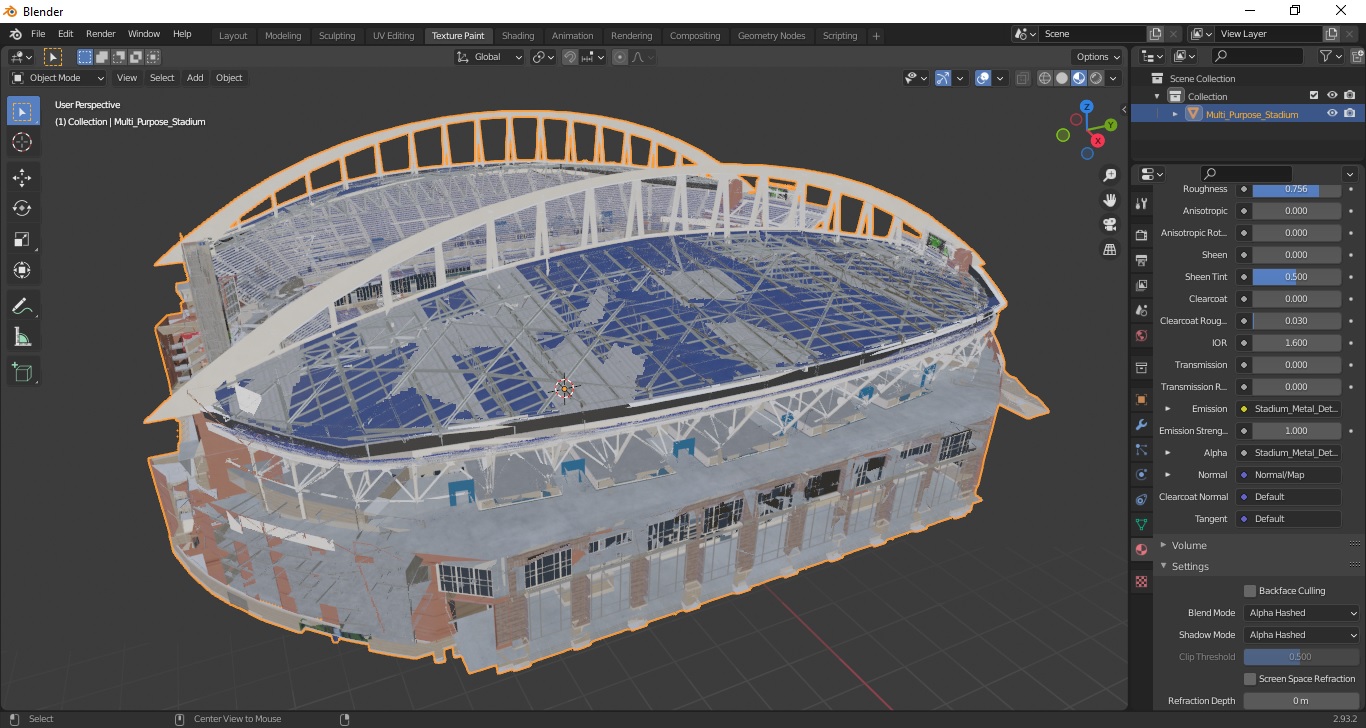The height and width of the screenshot is (728, 1366).
Task: Open the Texture properties checker tab
Action: 1141,581
